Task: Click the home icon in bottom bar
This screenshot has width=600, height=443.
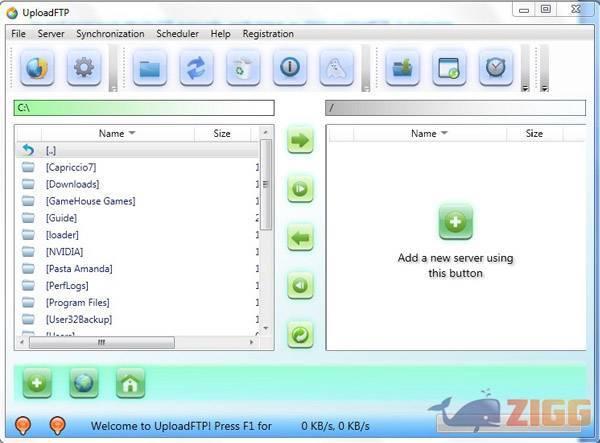Action: coord(131,383)
